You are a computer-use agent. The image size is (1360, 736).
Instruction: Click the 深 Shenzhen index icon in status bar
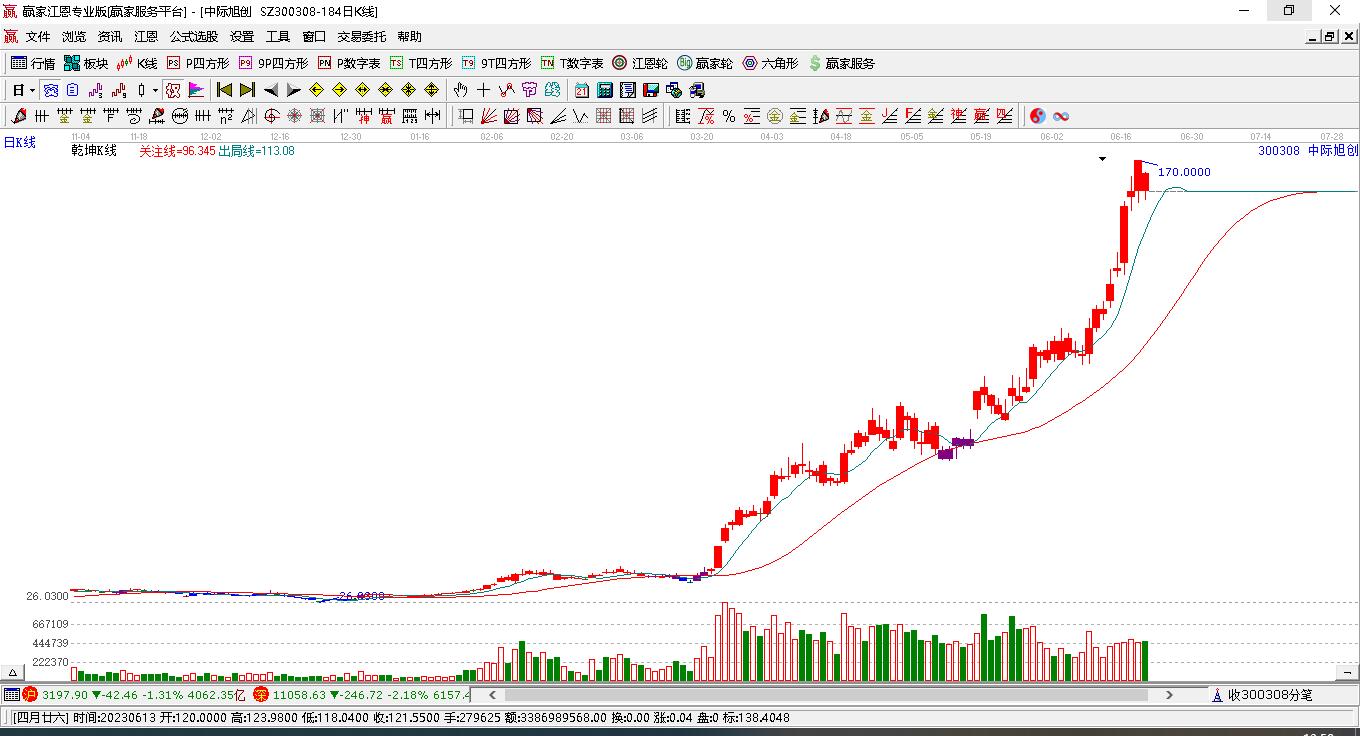point(261,694)
